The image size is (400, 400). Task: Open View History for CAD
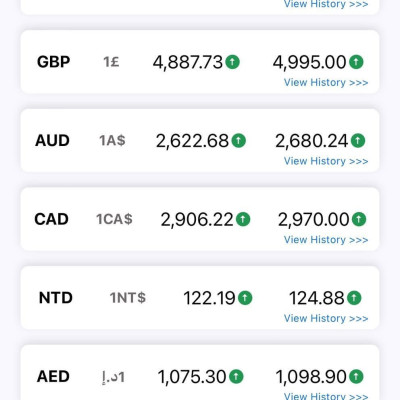pos(326,240)
